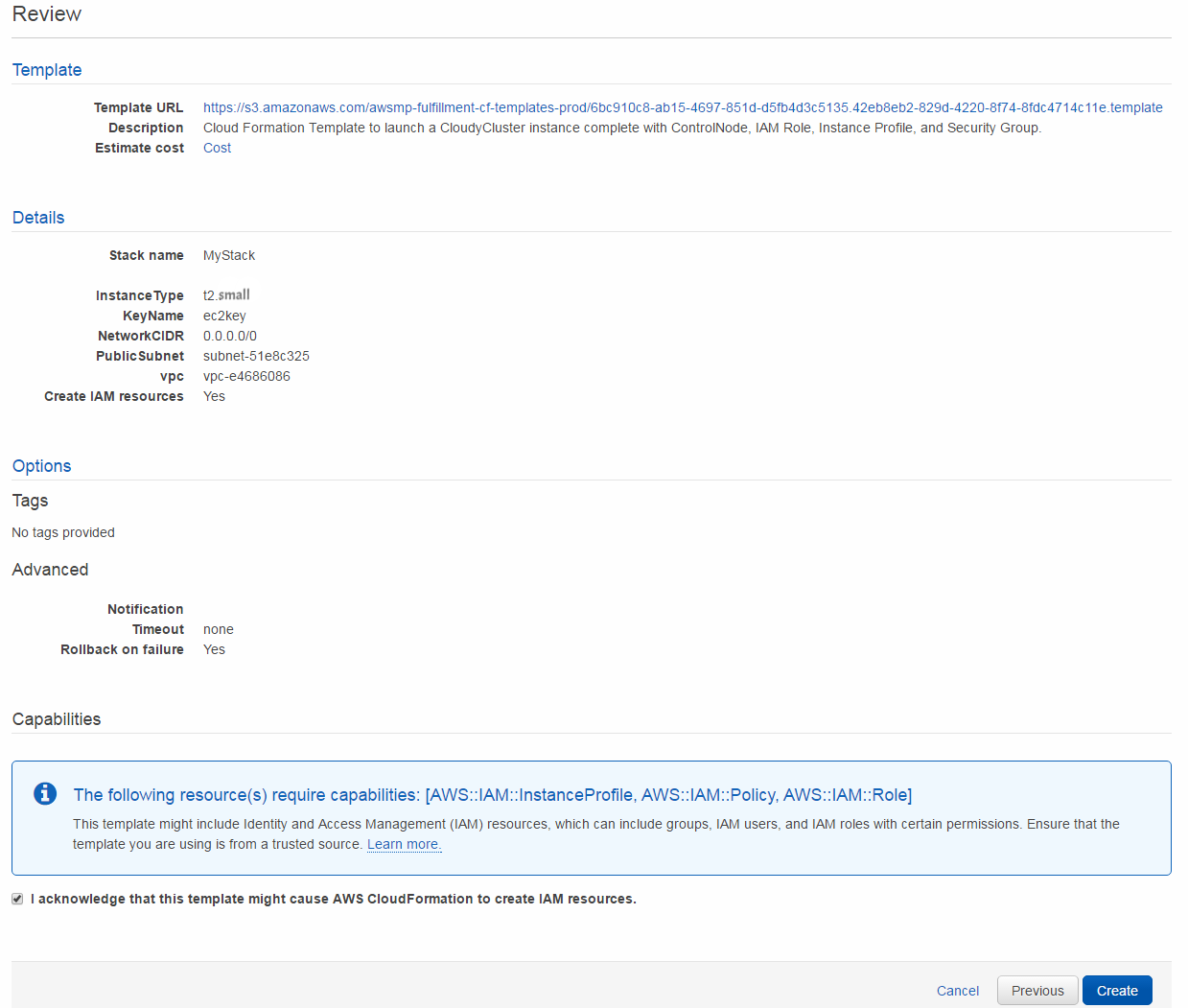Select the vpc value 'vpc-e4686086'
1188x1008 pixels.
(246, 376)
